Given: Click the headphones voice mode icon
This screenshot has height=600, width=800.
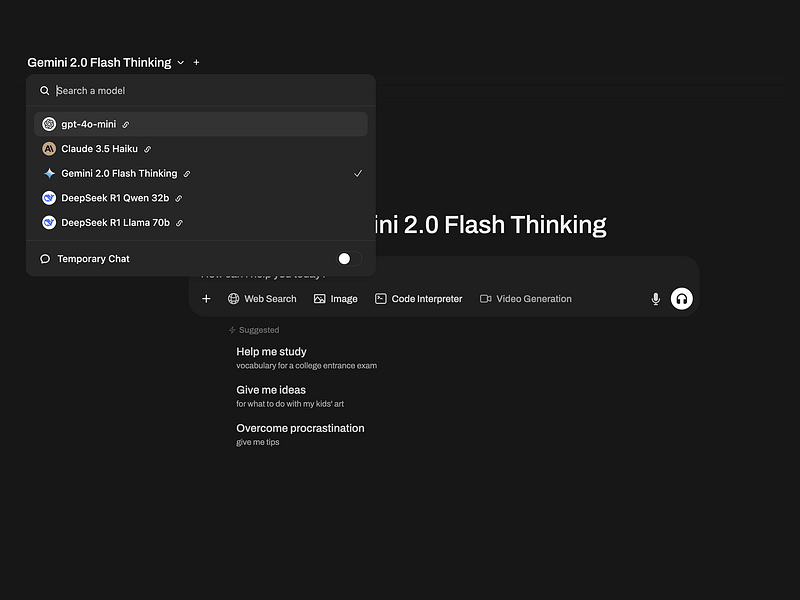Looking at the screenshot, I should click(x=681, y=298).
